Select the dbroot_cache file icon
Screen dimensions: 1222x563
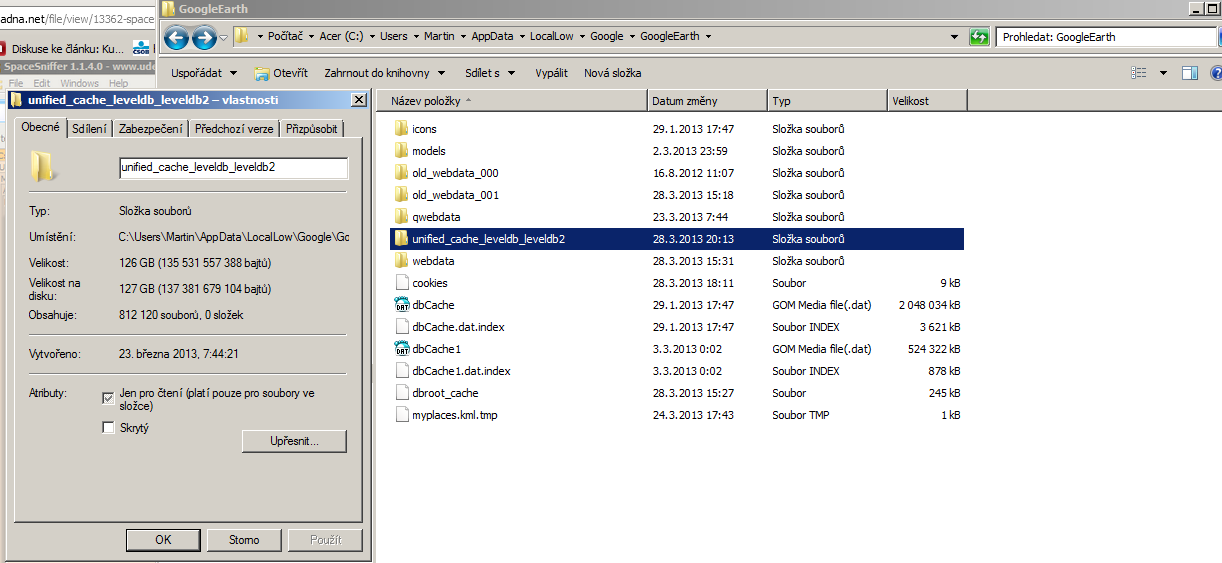tap(402, 393)
